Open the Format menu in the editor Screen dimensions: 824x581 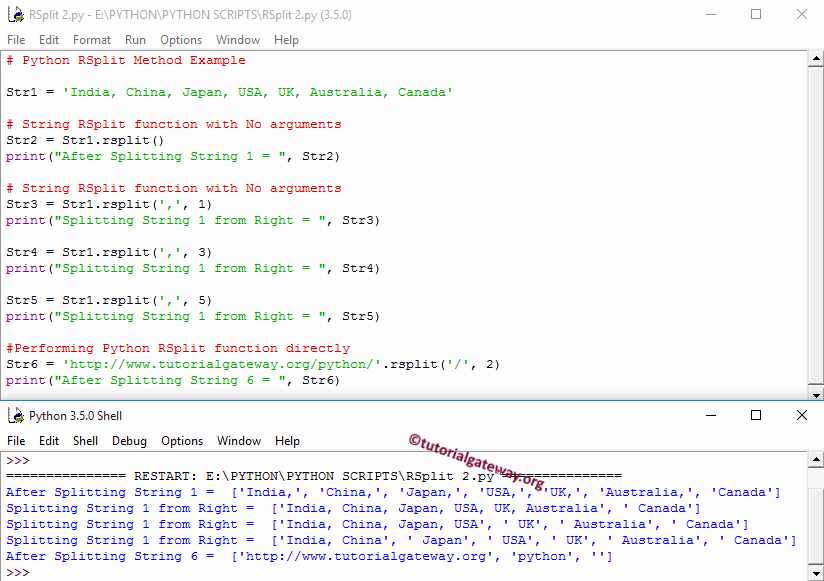(x=92, y=40)
